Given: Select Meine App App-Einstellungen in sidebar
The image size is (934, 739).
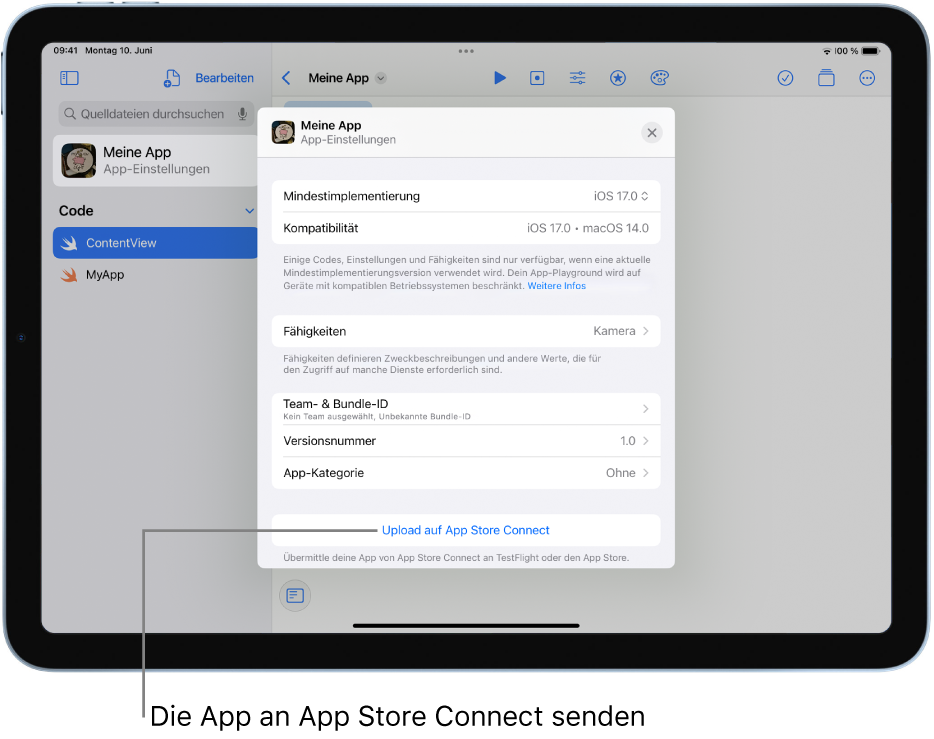Looking at the screenshot, I should click(155, 161).
